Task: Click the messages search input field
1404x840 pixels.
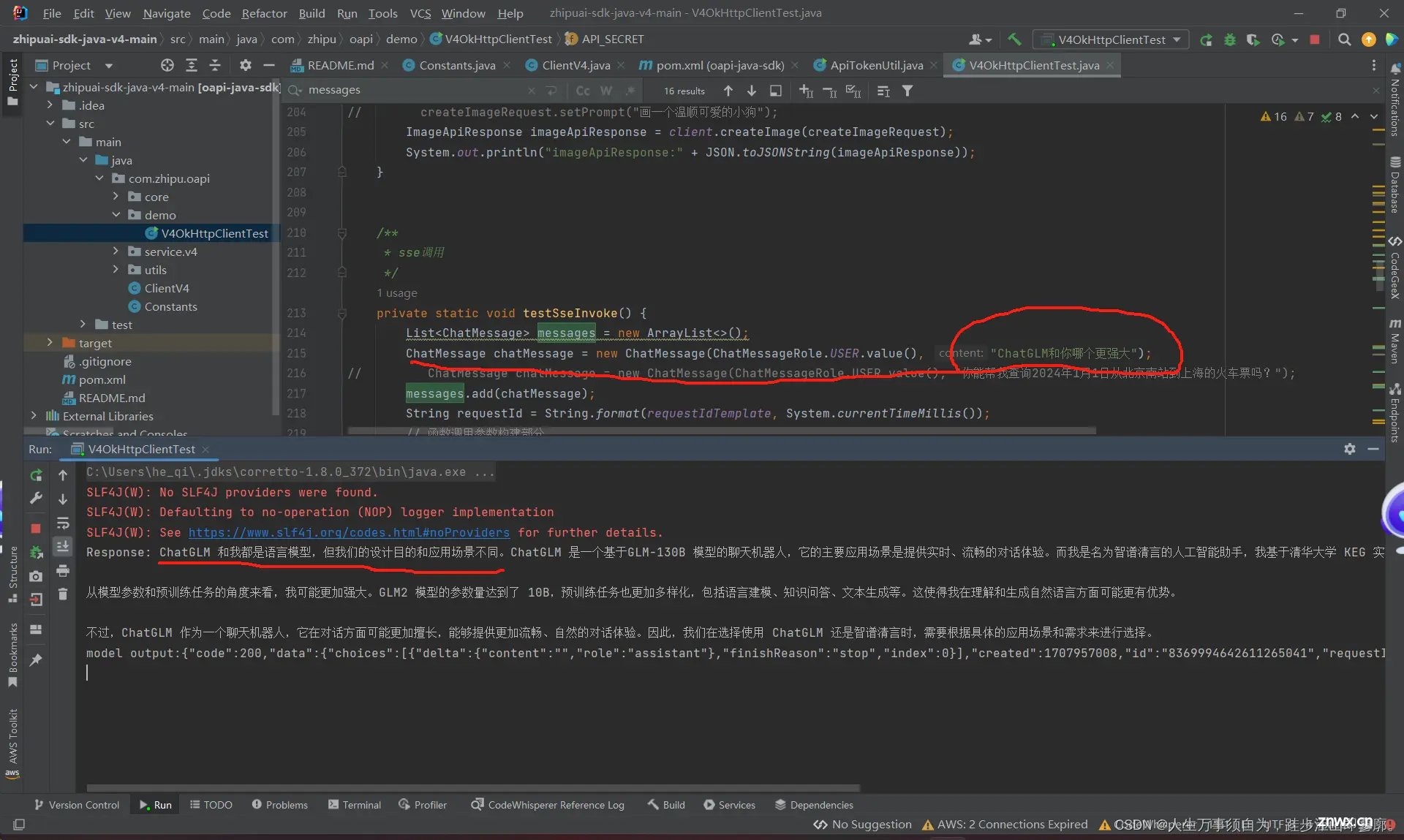Action: [413, 90]
